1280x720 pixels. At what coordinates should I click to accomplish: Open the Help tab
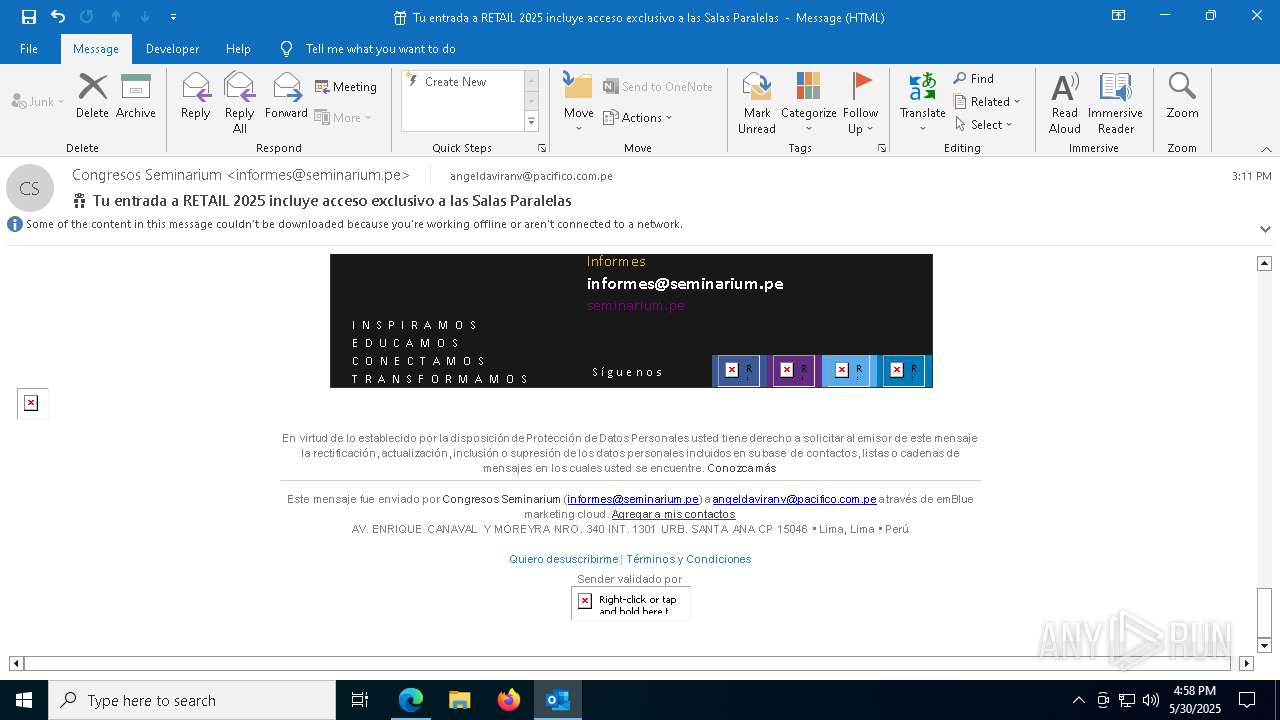pyautogui.click(x=238, y=49)
